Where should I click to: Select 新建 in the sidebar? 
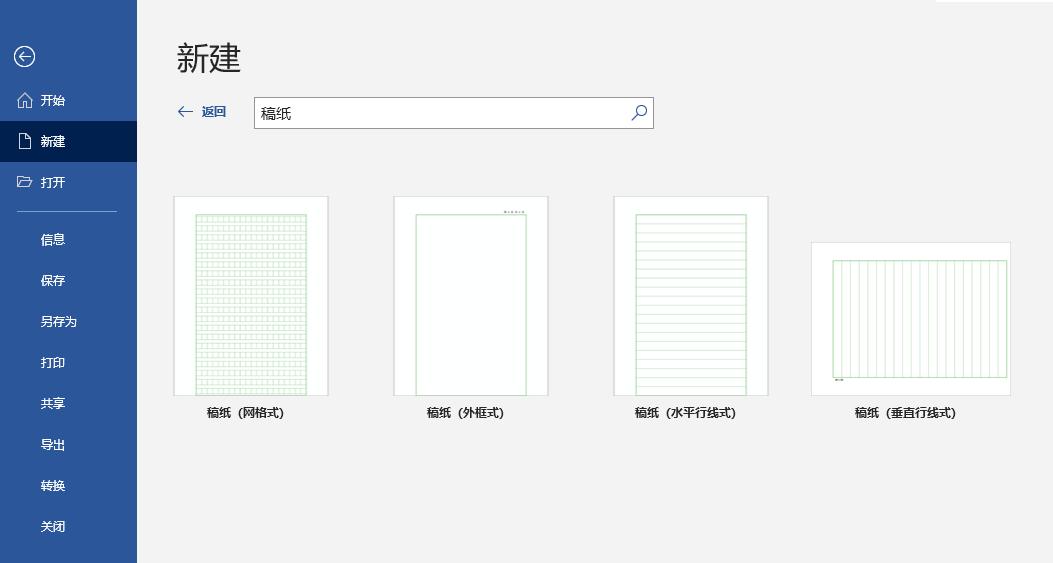coord(68,141)
